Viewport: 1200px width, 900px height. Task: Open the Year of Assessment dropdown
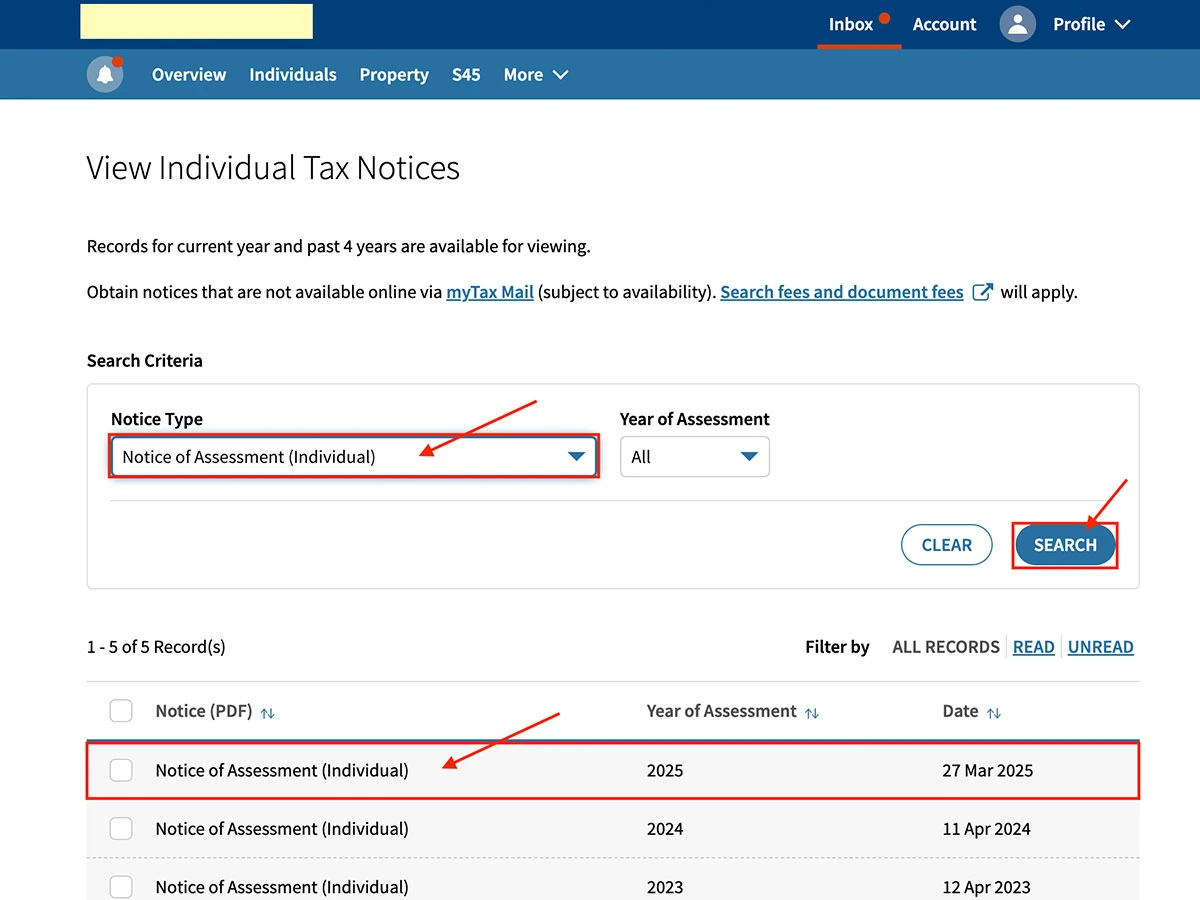694,457
